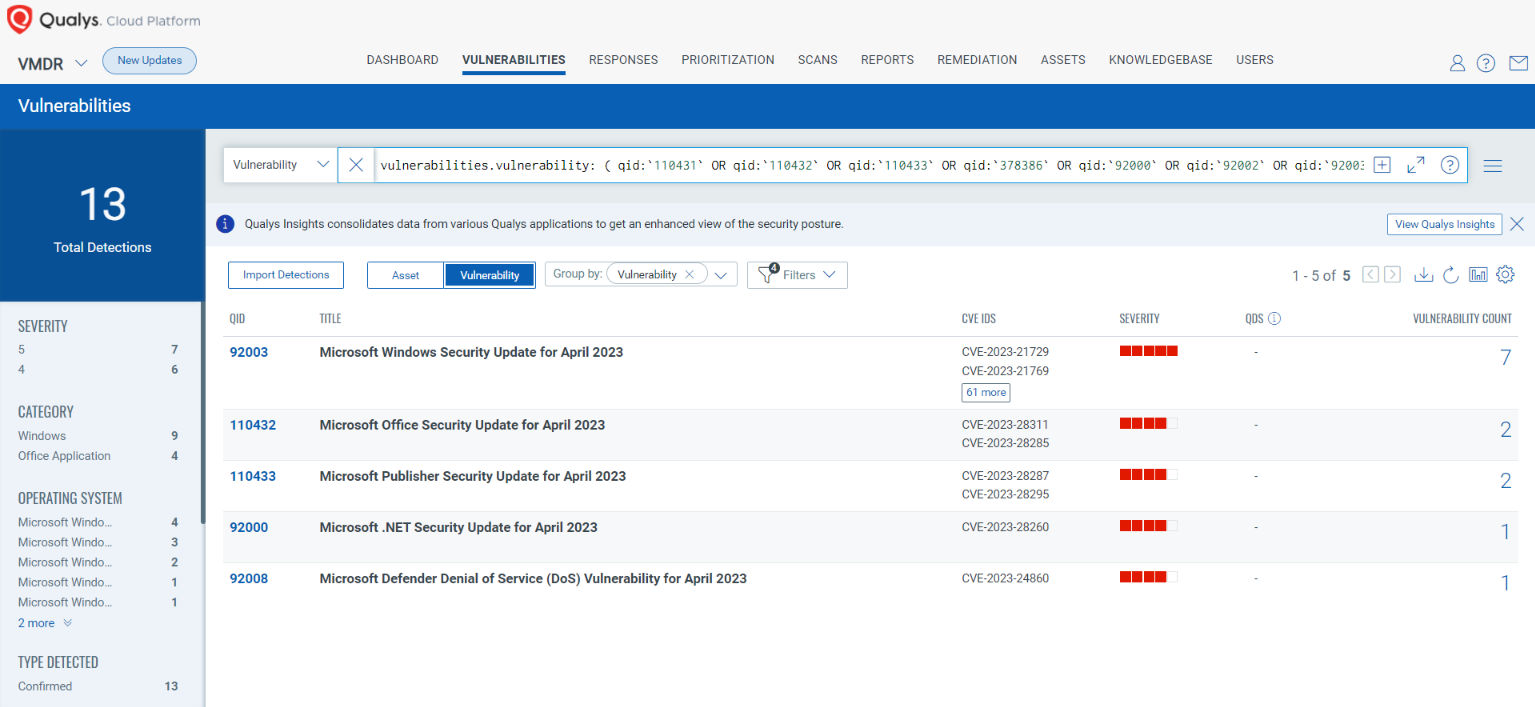Open the Vulnerability search type dropdown
Viewport: 1535px width, 707px height.
(280, 165)
